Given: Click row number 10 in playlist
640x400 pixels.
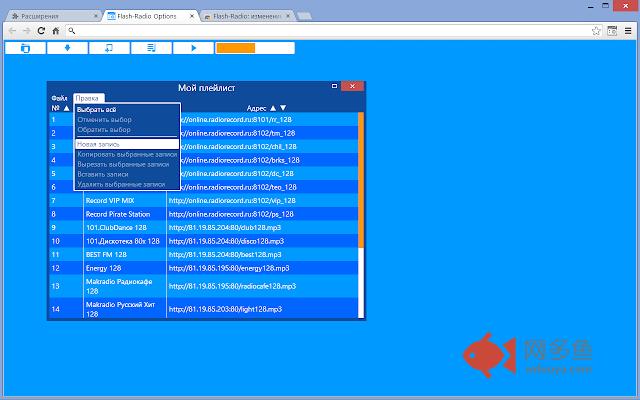Looking at the screenshot, I should pos(56,241).
